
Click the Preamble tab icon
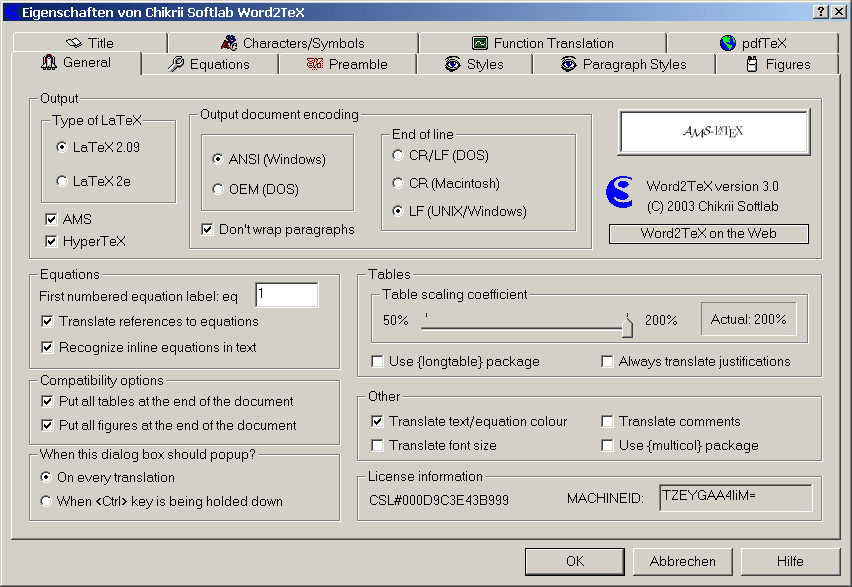(315, 64)
